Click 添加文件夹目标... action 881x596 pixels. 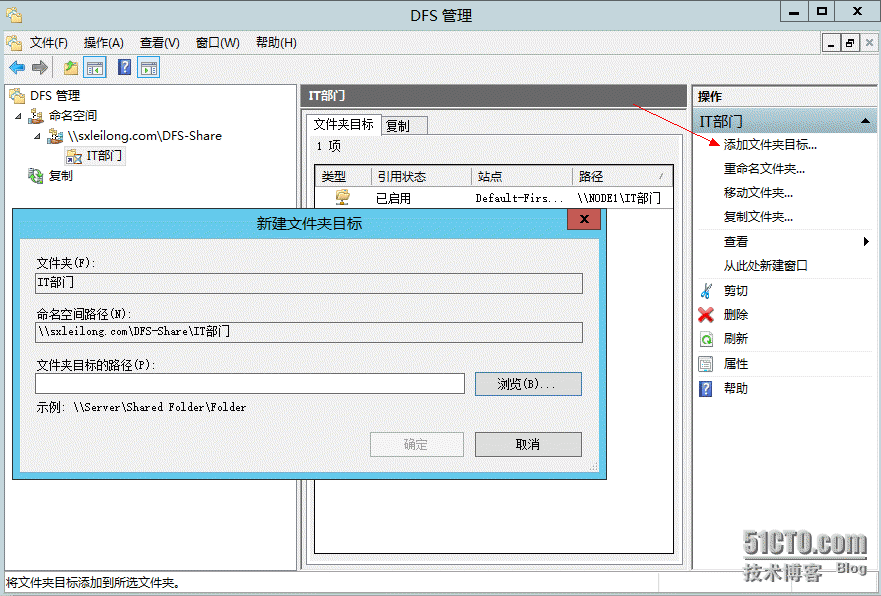pyautogui.click(x=770, y=145)
